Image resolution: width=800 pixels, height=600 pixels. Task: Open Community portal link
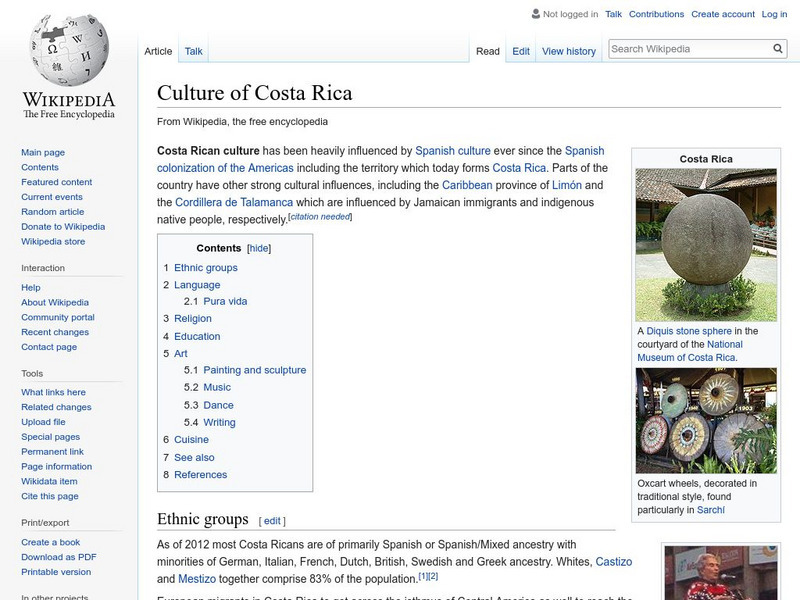(x=58, y=317)
